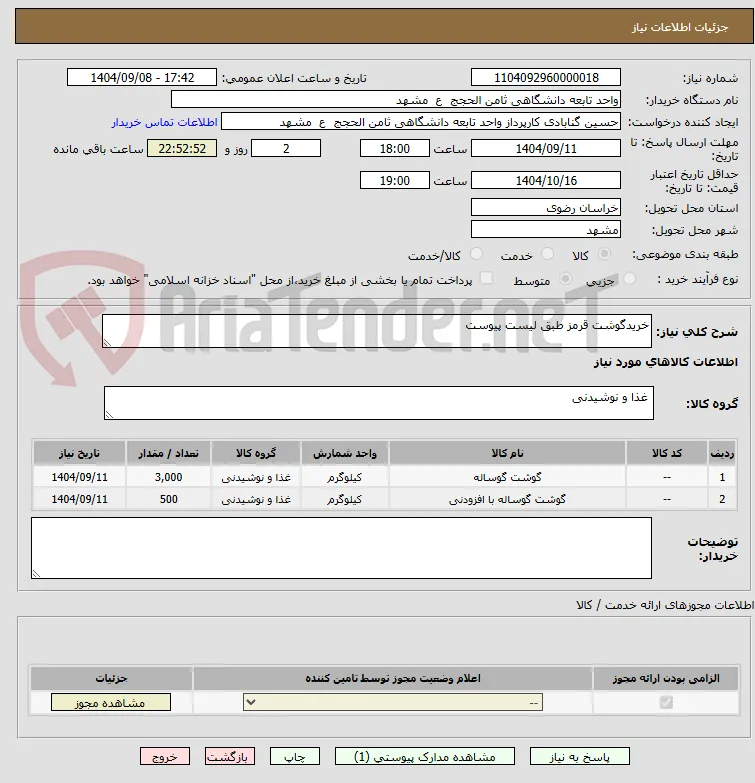Toggle الزامی بودن ارائه مجوز checkbox
This screenshot has width=755, height=783.
pos(666,702)
